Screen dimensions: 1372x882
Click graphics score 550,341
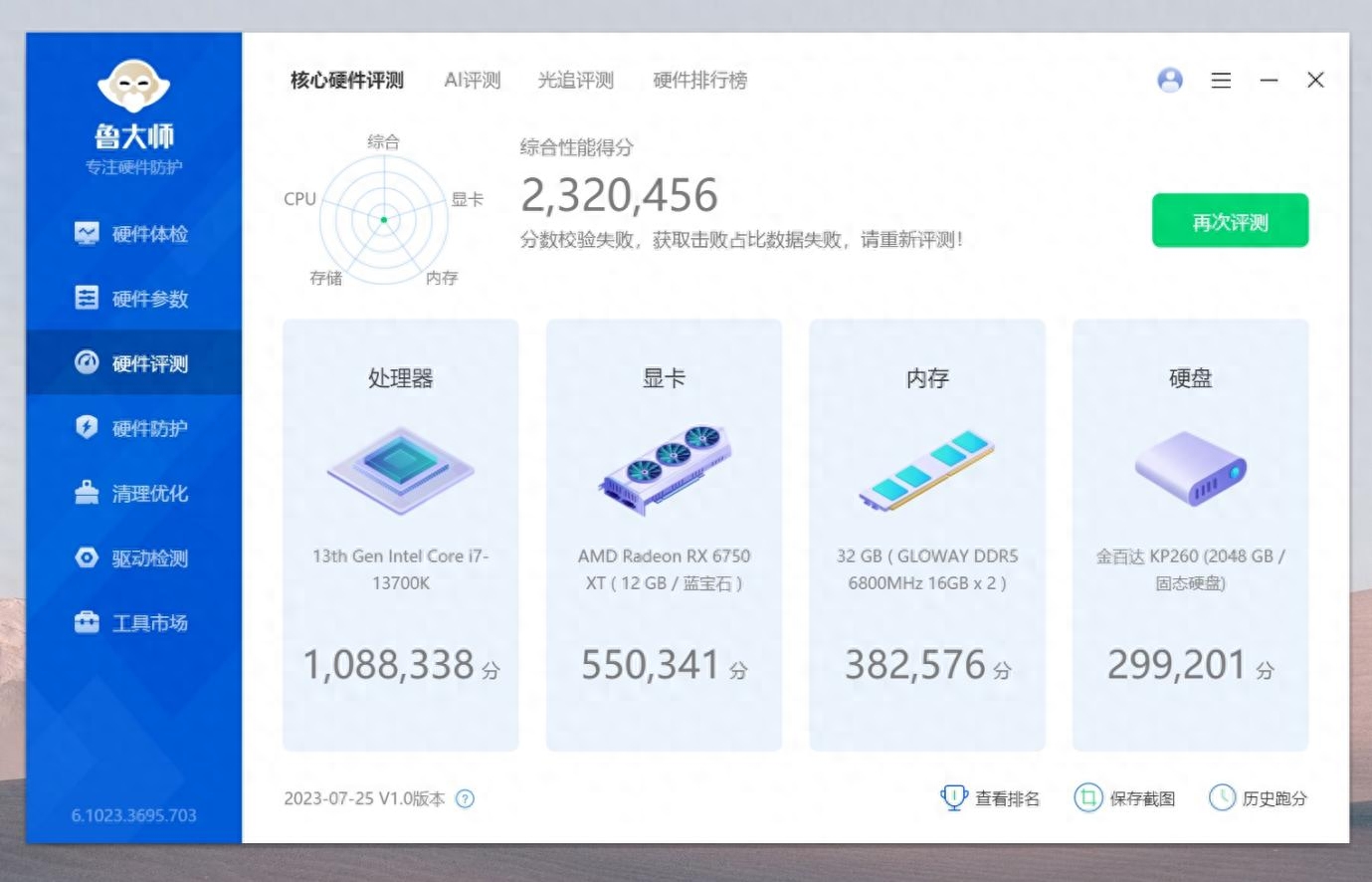(x=651, y=664)
